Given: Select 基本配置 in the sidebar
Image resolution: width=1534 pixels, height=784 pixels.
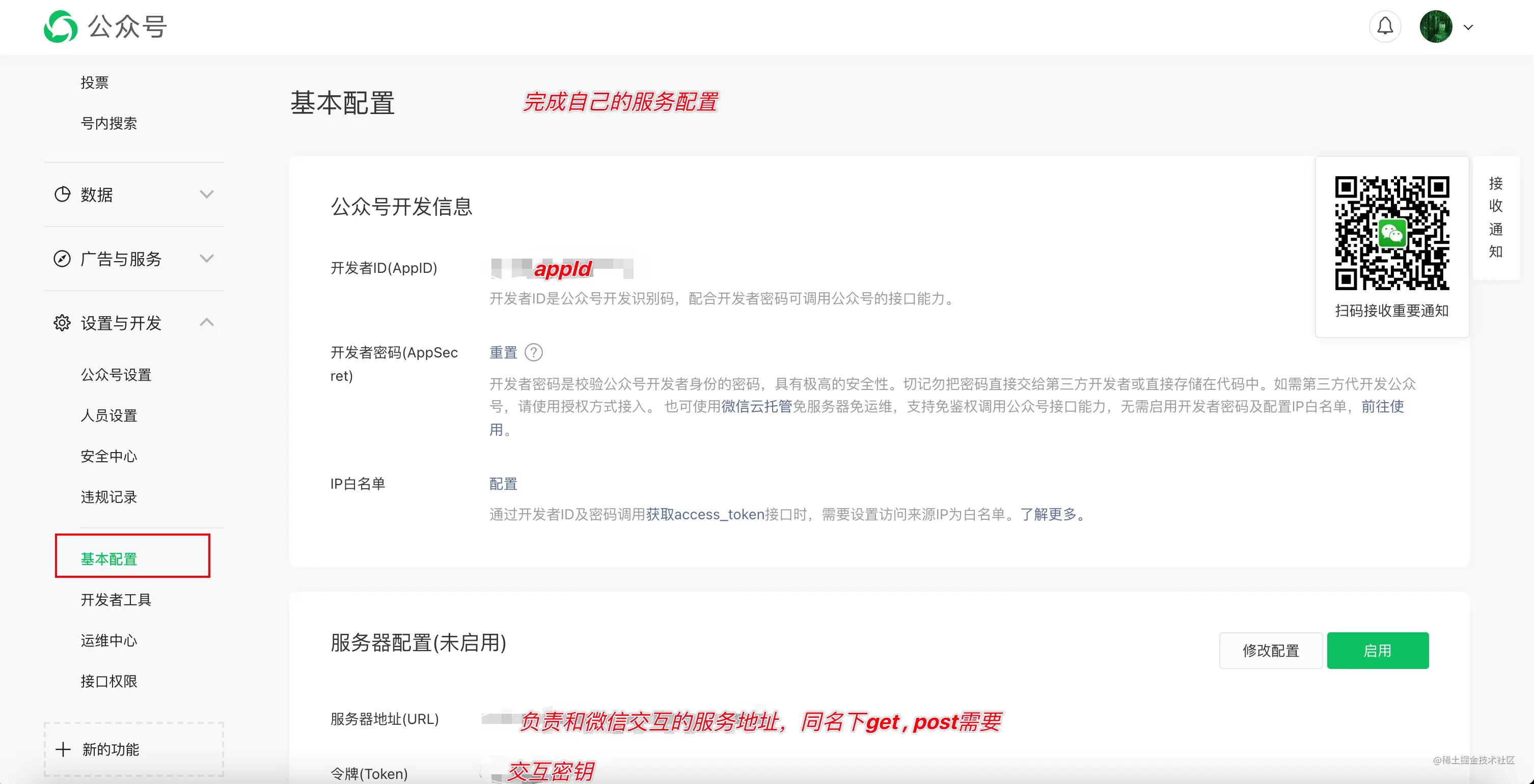Looking at the screenshot, I should pos(108,559).
